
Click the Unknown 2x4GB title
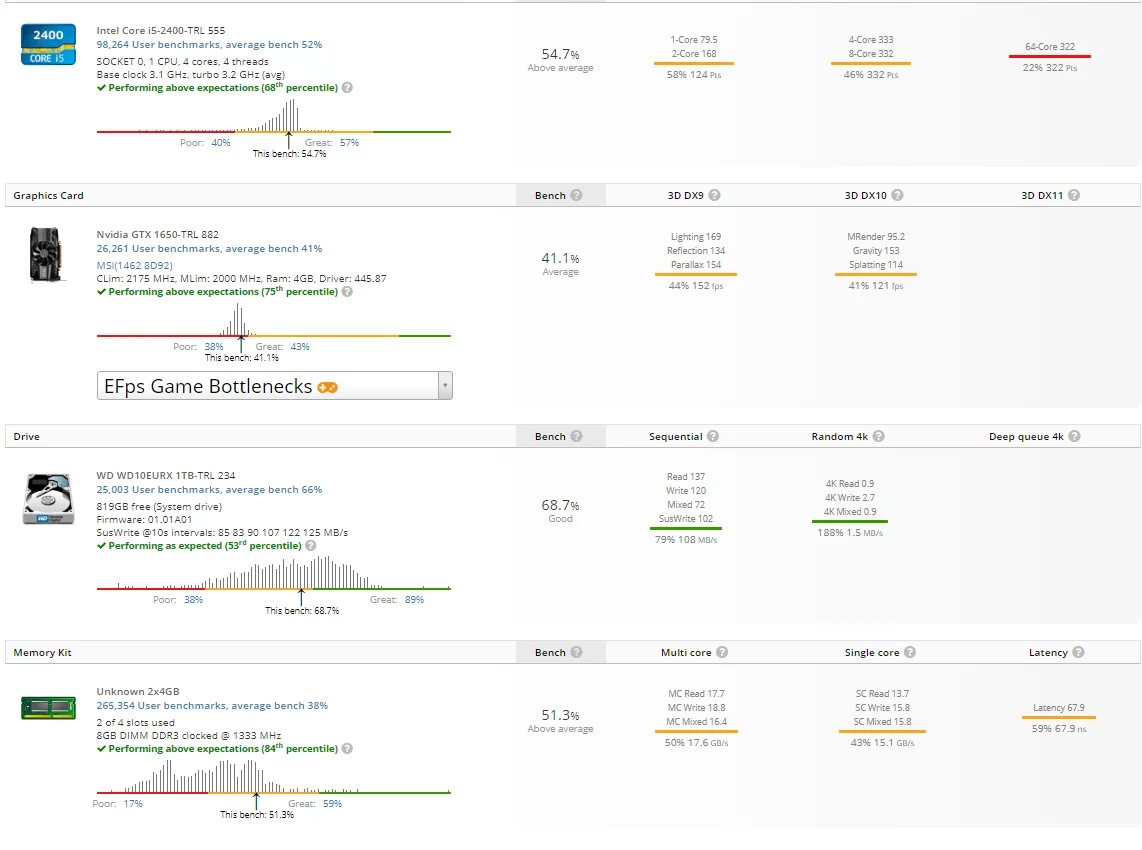tap(138, 691)
